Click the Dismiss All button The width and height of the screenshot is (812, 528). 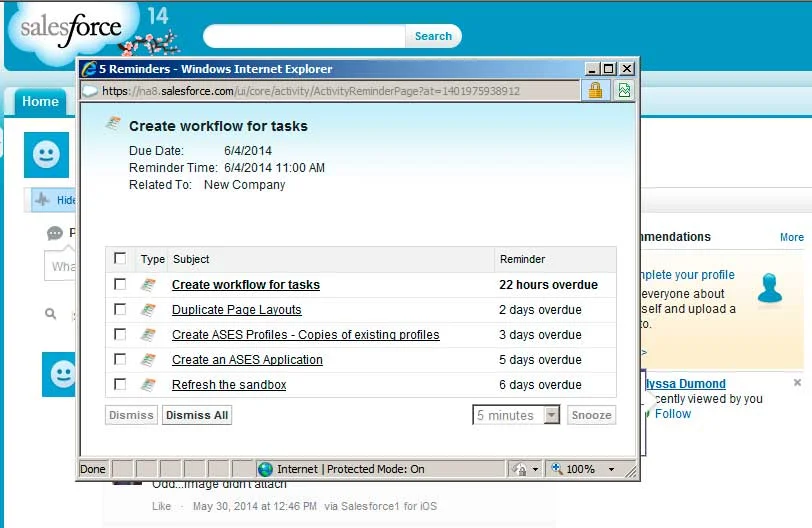click(197, 415)
